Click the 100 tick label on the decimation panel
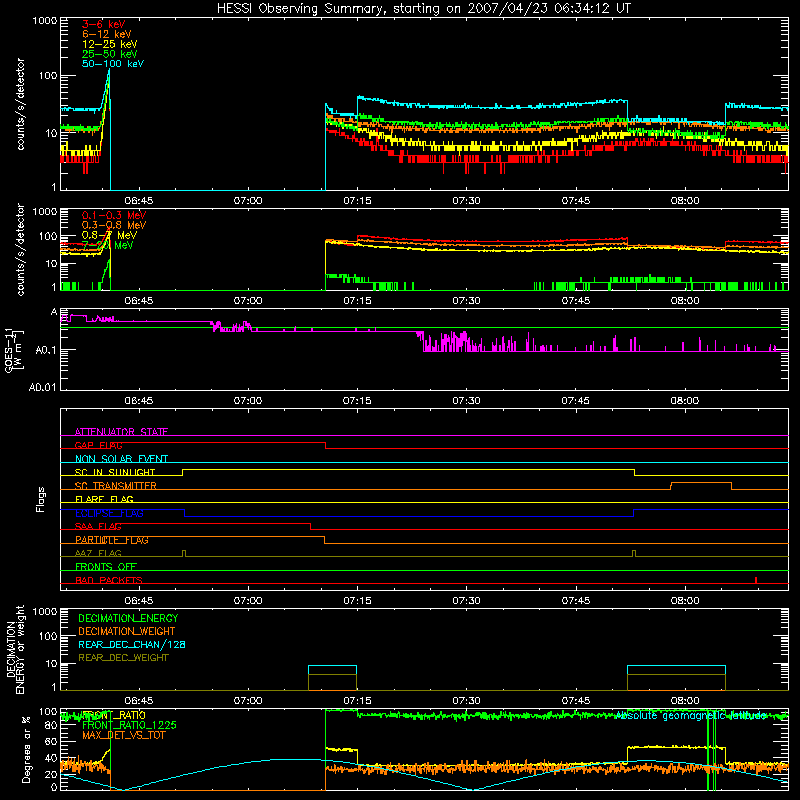The height and width of the screenshot is (800, 800). click(x=49, y=636)
